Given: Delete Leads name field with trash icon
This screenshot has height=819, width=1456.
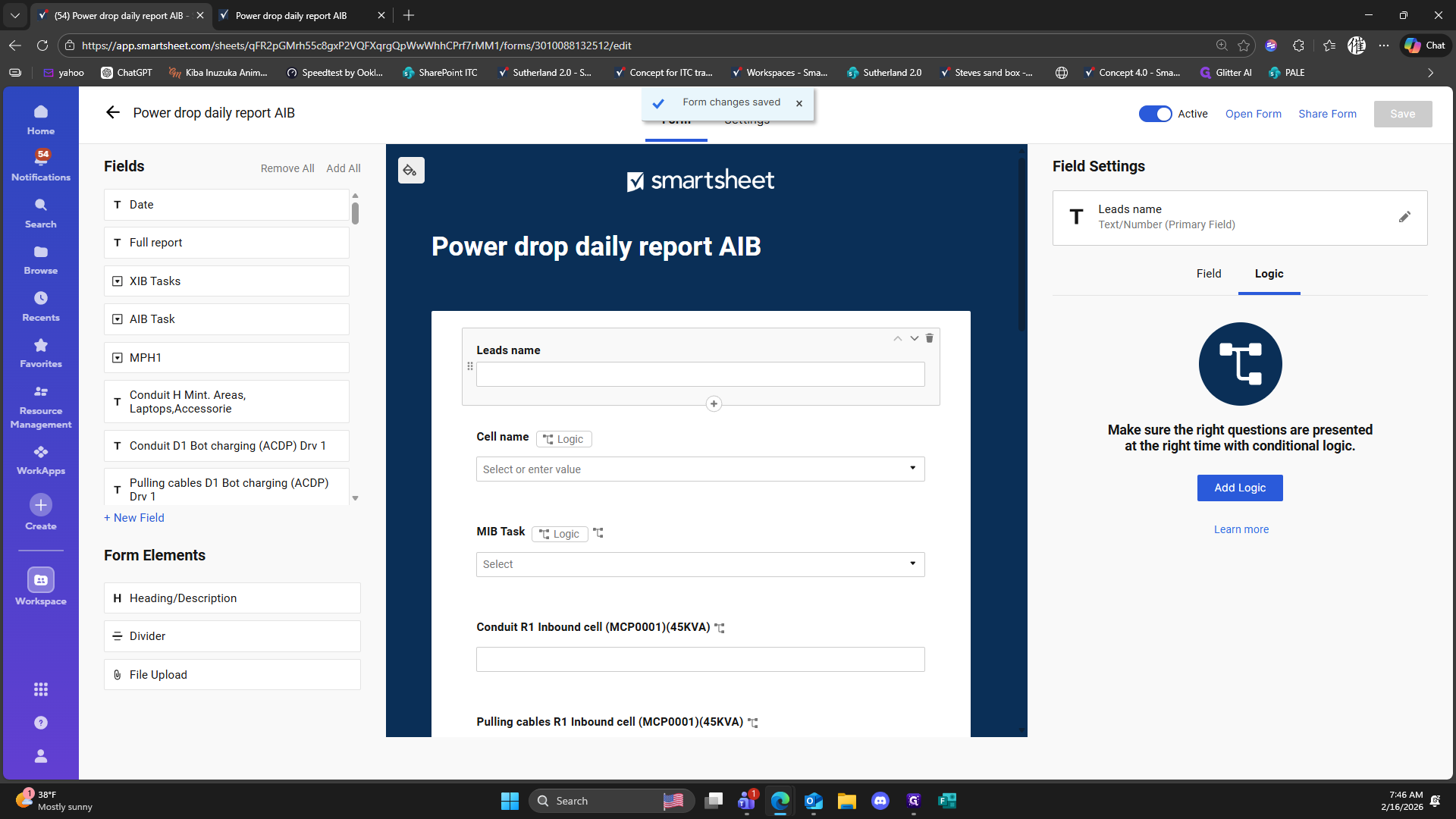Looking at the screenshot, I should tap(929, 338).
